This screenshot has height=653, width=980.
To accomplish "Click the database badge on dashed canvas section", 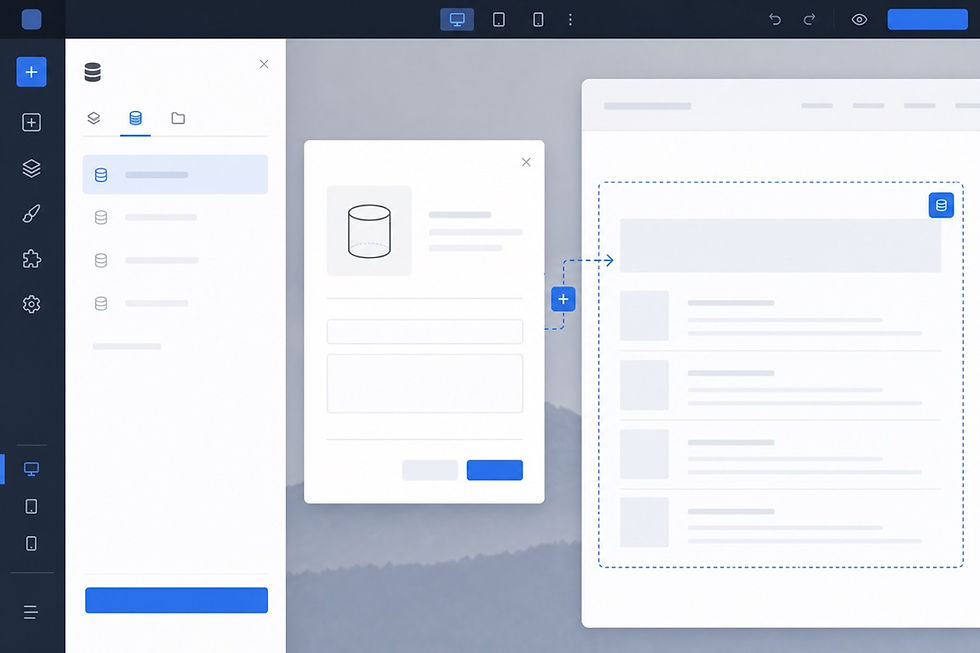I will click(941, 205).
